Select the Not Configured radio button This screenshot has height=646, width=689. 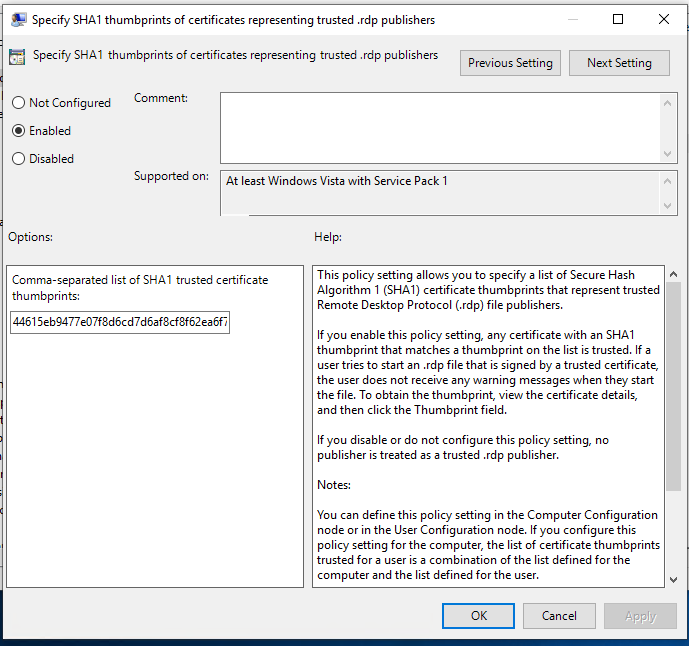[x=18, y=103]
